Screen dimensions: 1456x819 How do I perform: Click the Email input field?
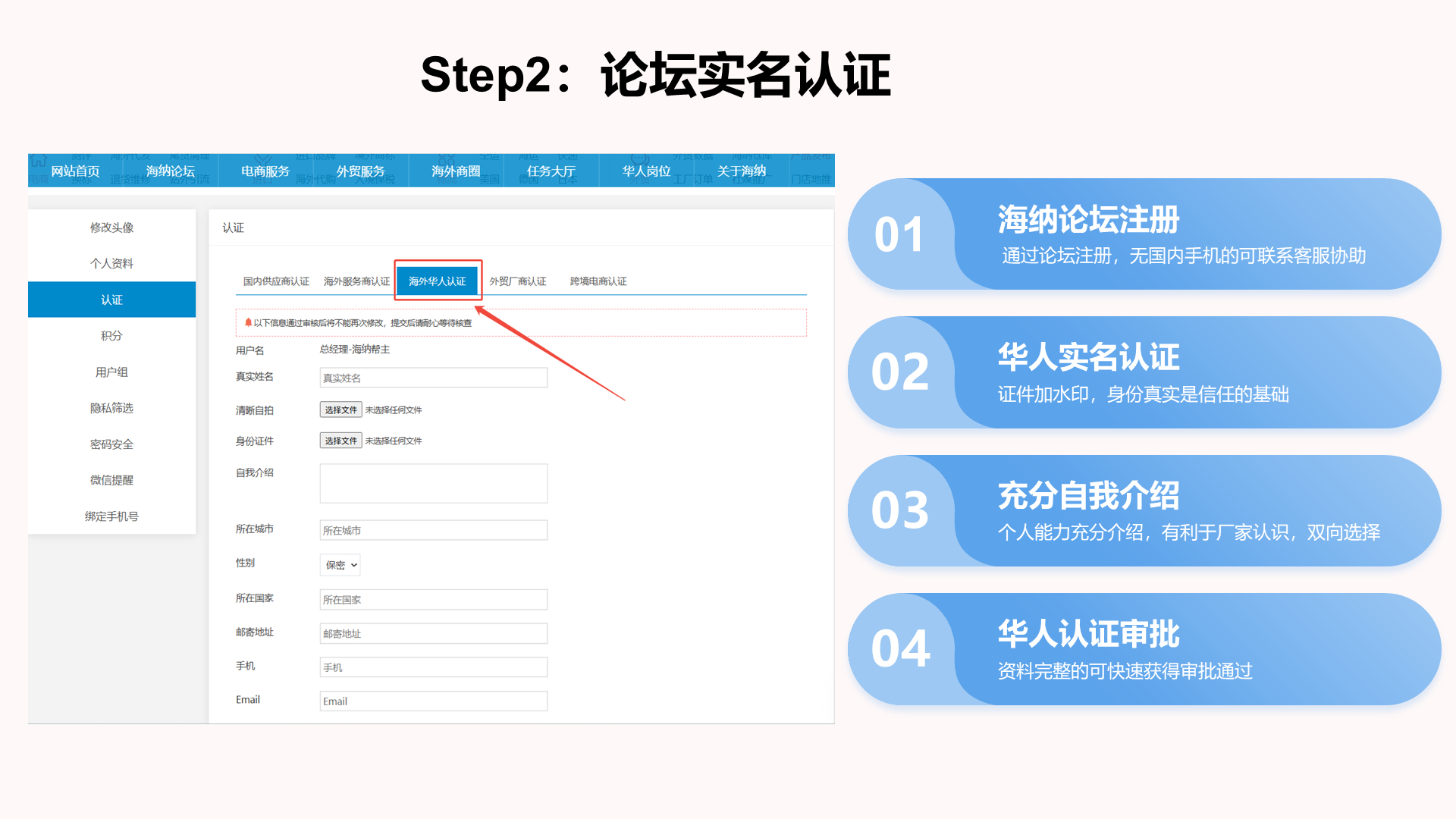click(433, 701)
